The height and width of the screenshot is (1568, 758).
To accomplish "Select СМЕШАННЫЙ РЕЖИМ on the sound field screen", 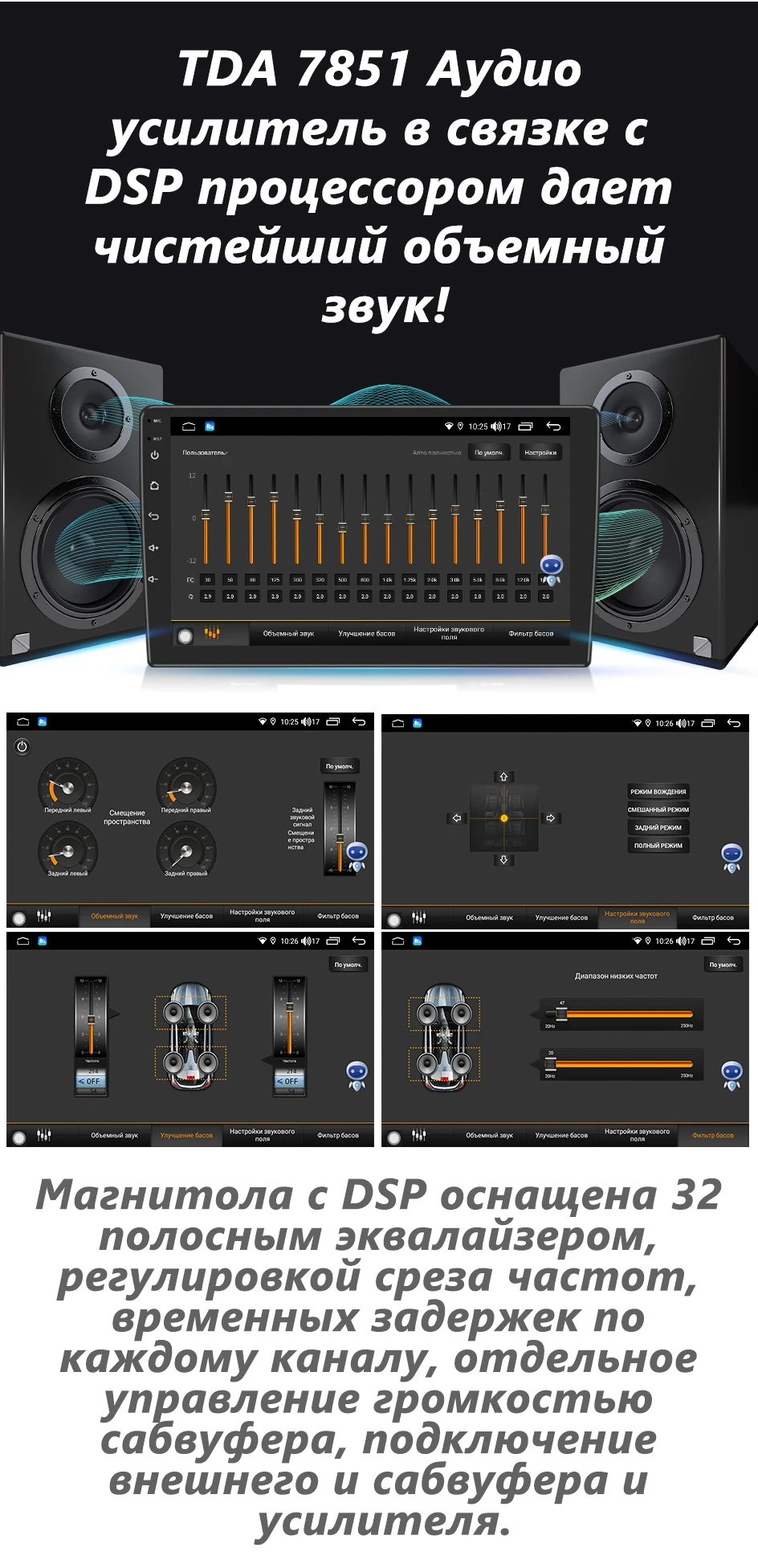I will click(658, 809).
